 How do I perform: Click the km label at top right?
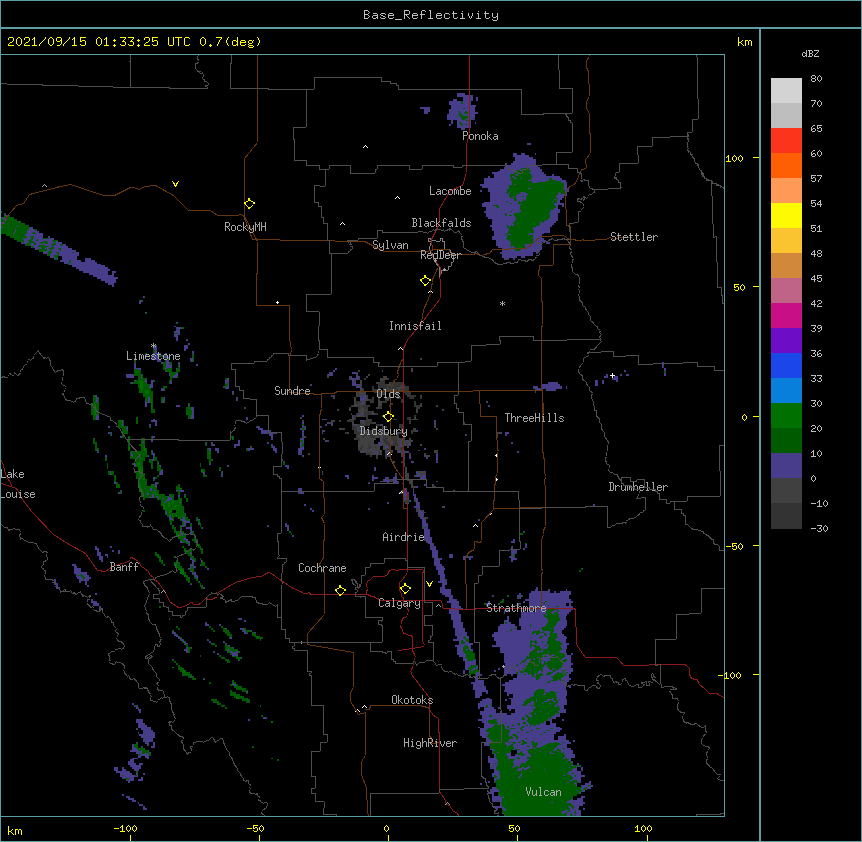coord(744,42)
